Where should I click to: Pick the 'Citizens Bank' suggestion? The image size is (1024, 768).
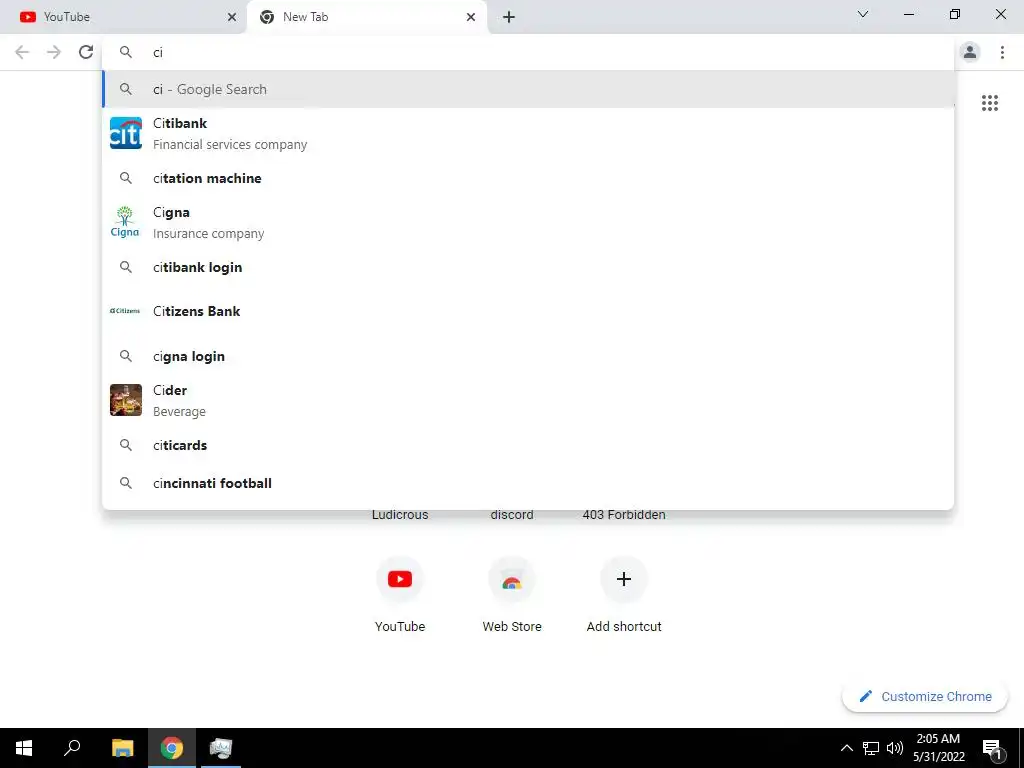click(528, 311)
